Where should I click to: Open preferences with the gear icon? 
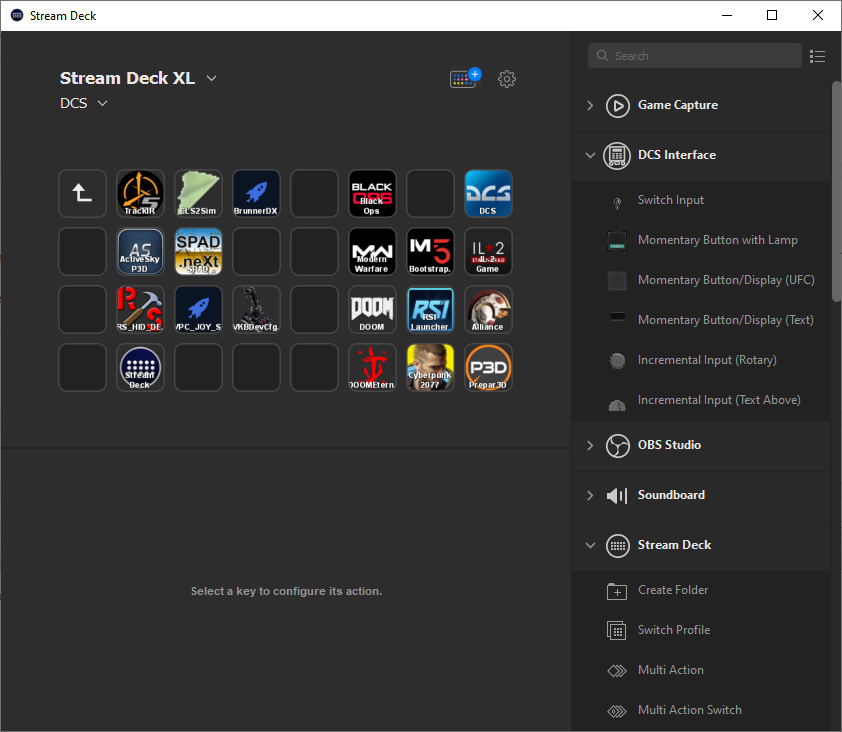click(506, 79)
